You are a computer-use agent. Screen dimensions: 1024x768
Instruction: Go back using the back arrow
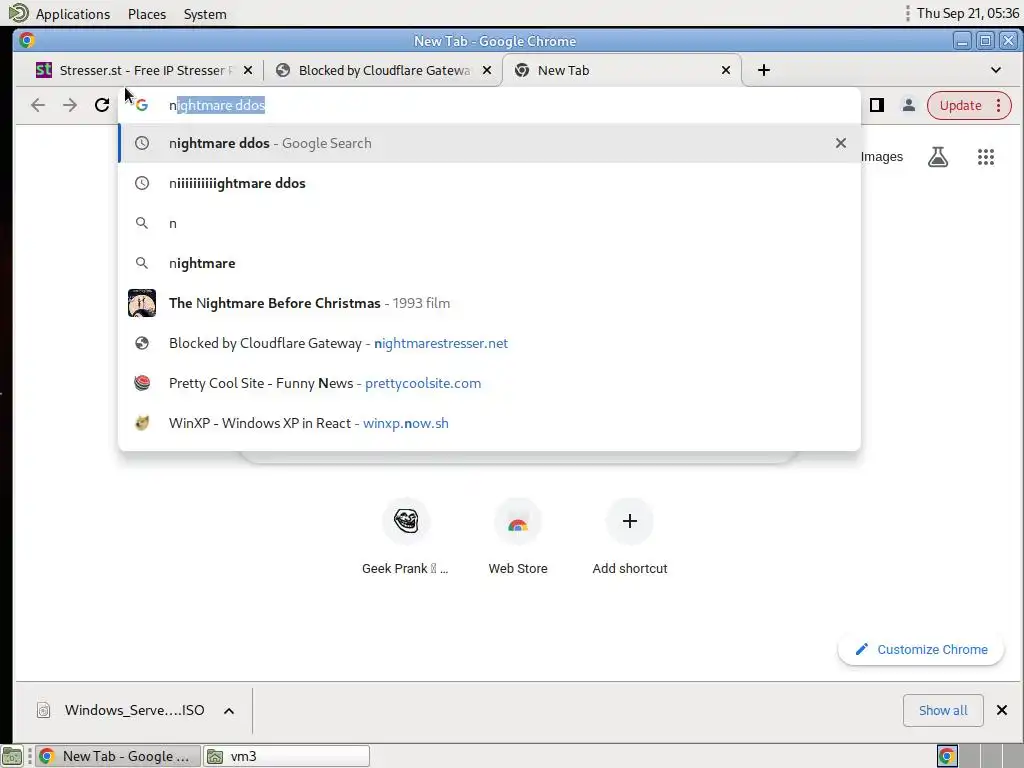click(38, 105)
